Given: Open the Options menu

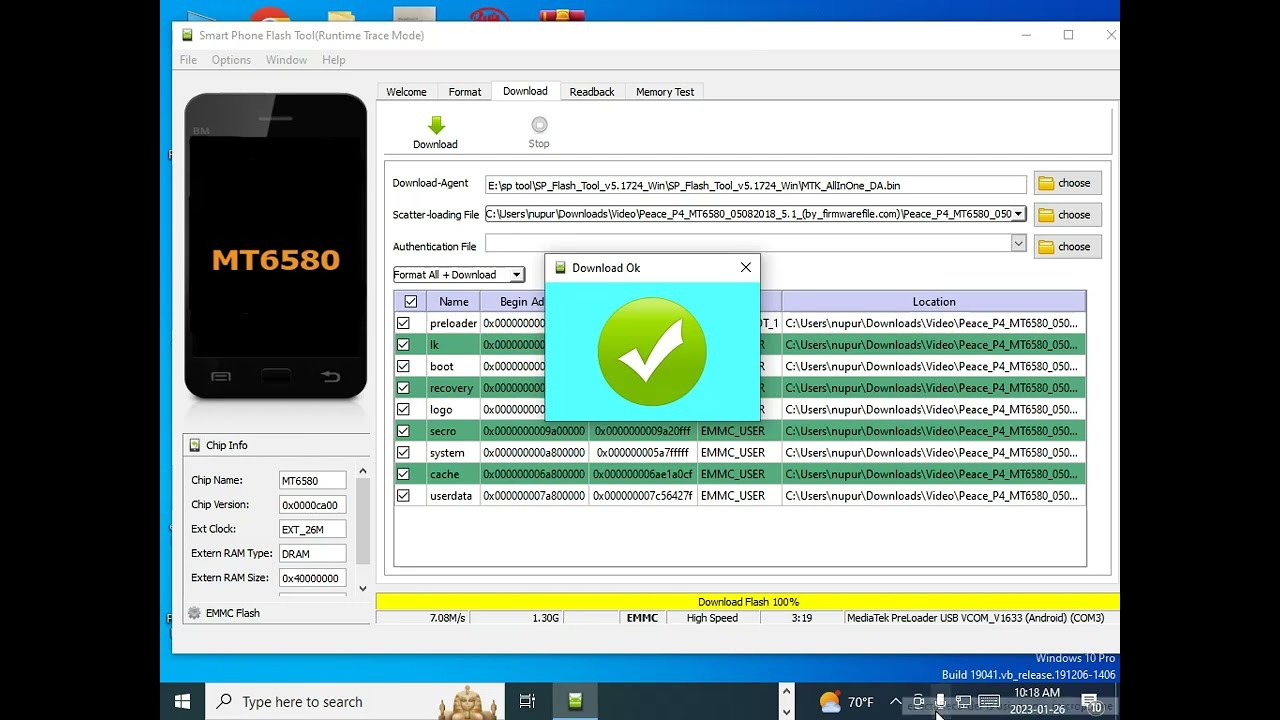Looking at the screenshot, I should (231, 60).
